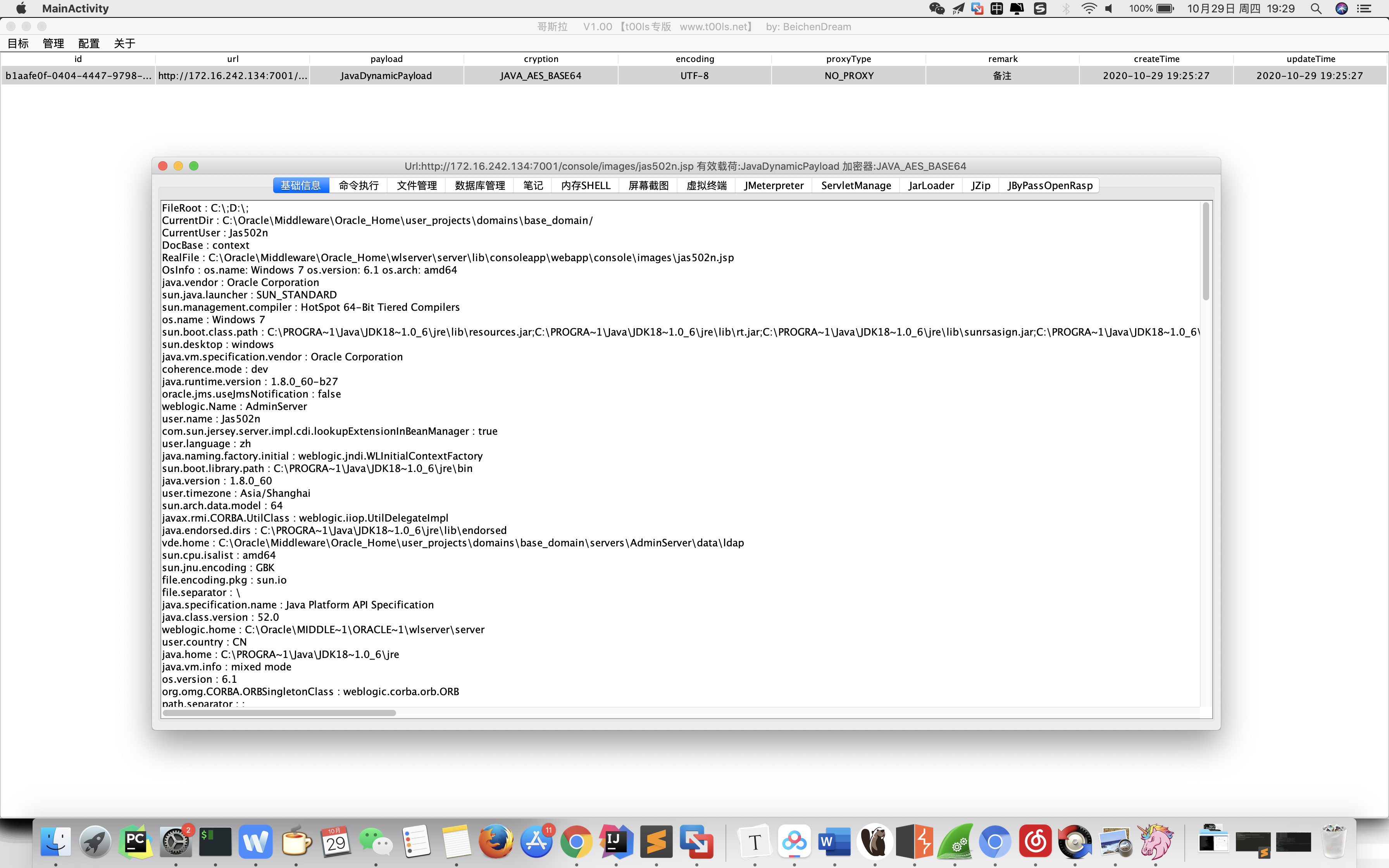Open the 目标 menu
The width and height of the screenshot is (1389, 868).
18,43
